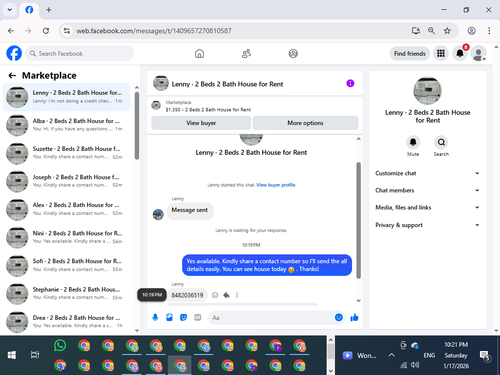Image resolution: width=500 pixels, height=375 pixels.
Task: Open Task View on taskbar
Action: 35,355
